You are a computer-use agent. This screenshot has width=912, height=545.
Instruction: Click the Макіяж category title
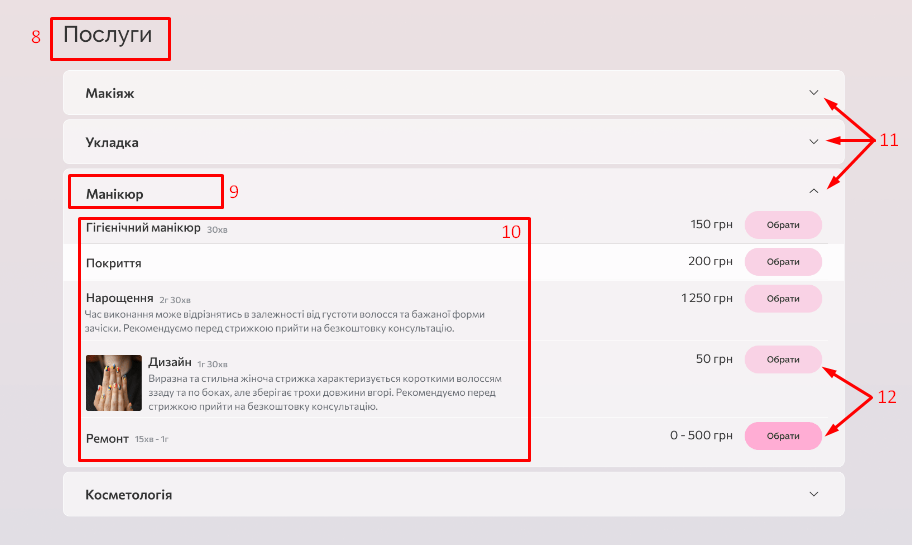pos(110,93)
